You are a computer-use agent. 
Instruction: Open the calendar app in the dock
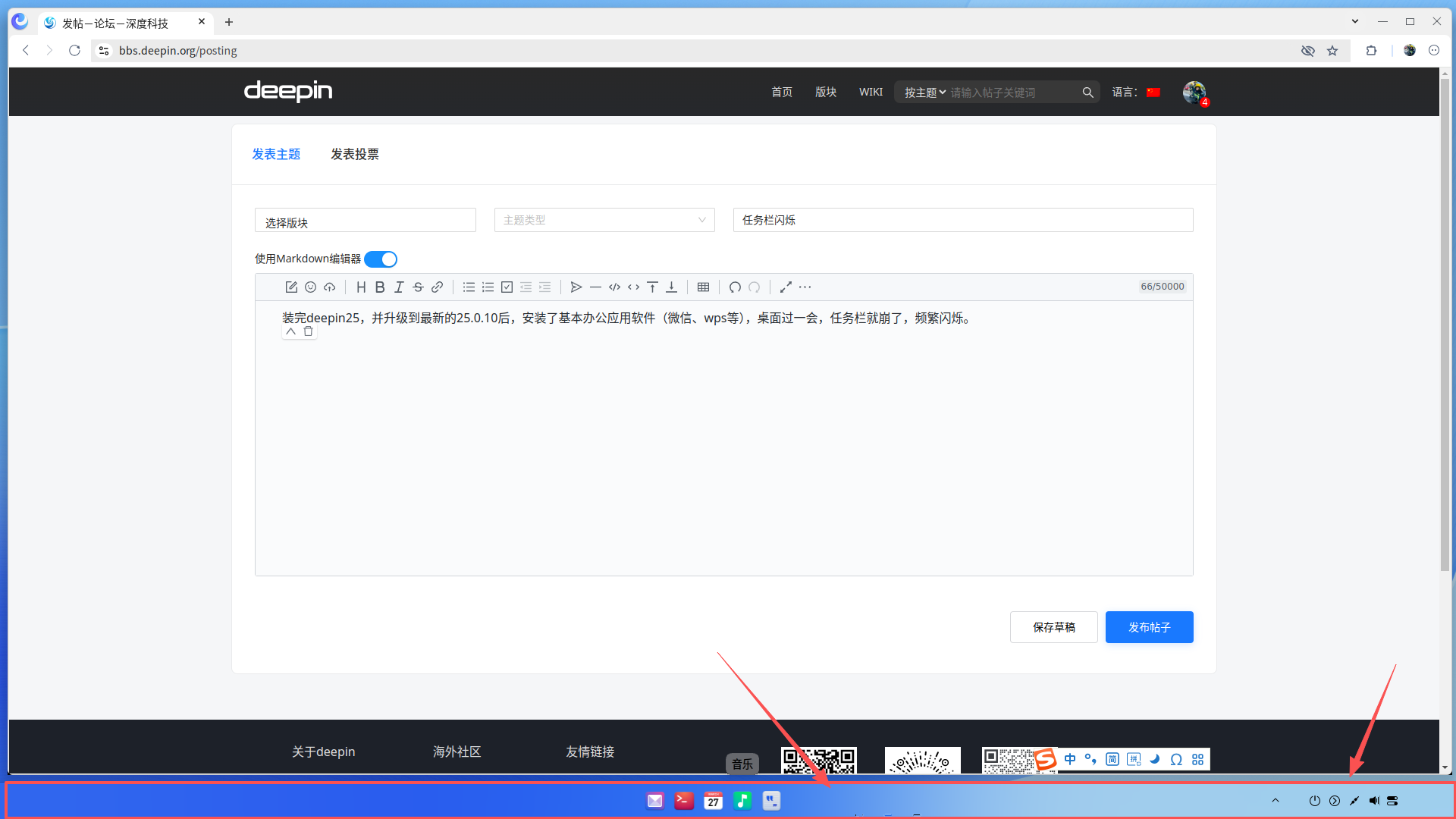point(713,801)
